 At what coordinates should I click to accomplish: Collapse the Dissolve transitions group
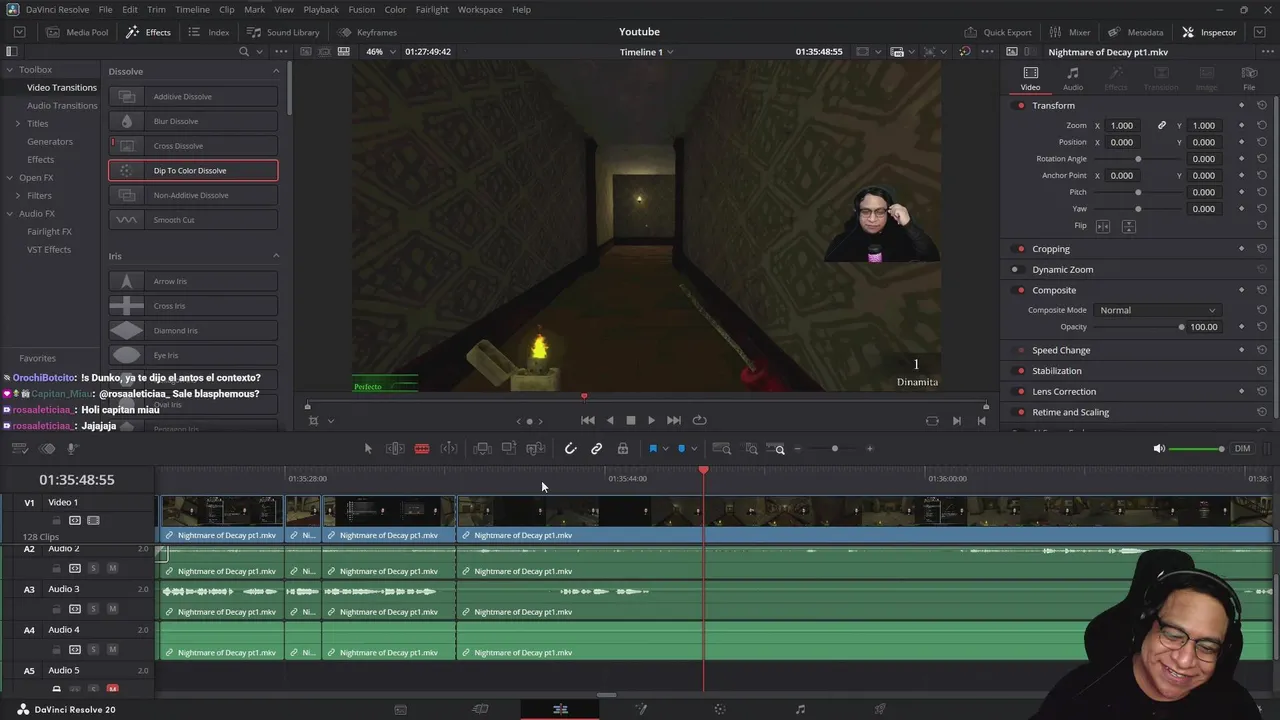[276, 71]
